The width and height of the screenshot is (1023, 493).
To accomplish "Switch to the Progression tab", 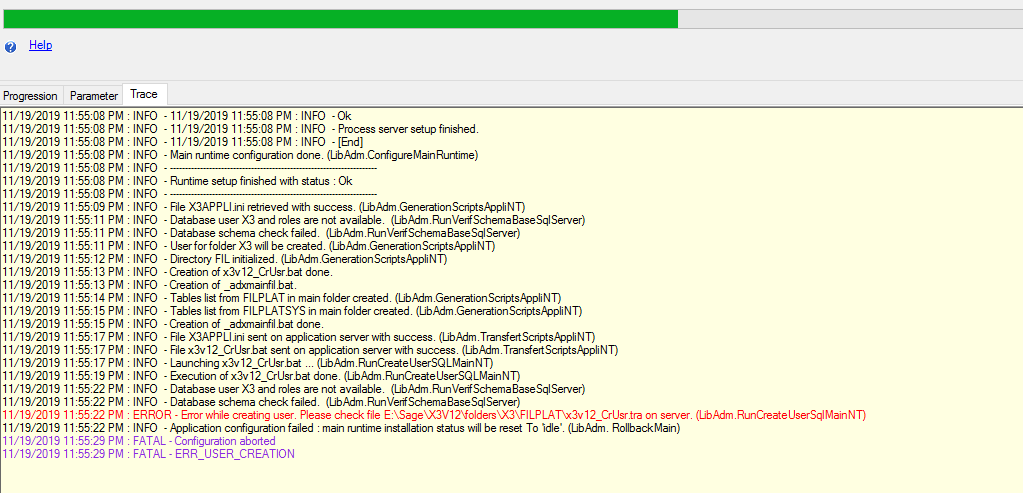I will click(x=31, y=96).
